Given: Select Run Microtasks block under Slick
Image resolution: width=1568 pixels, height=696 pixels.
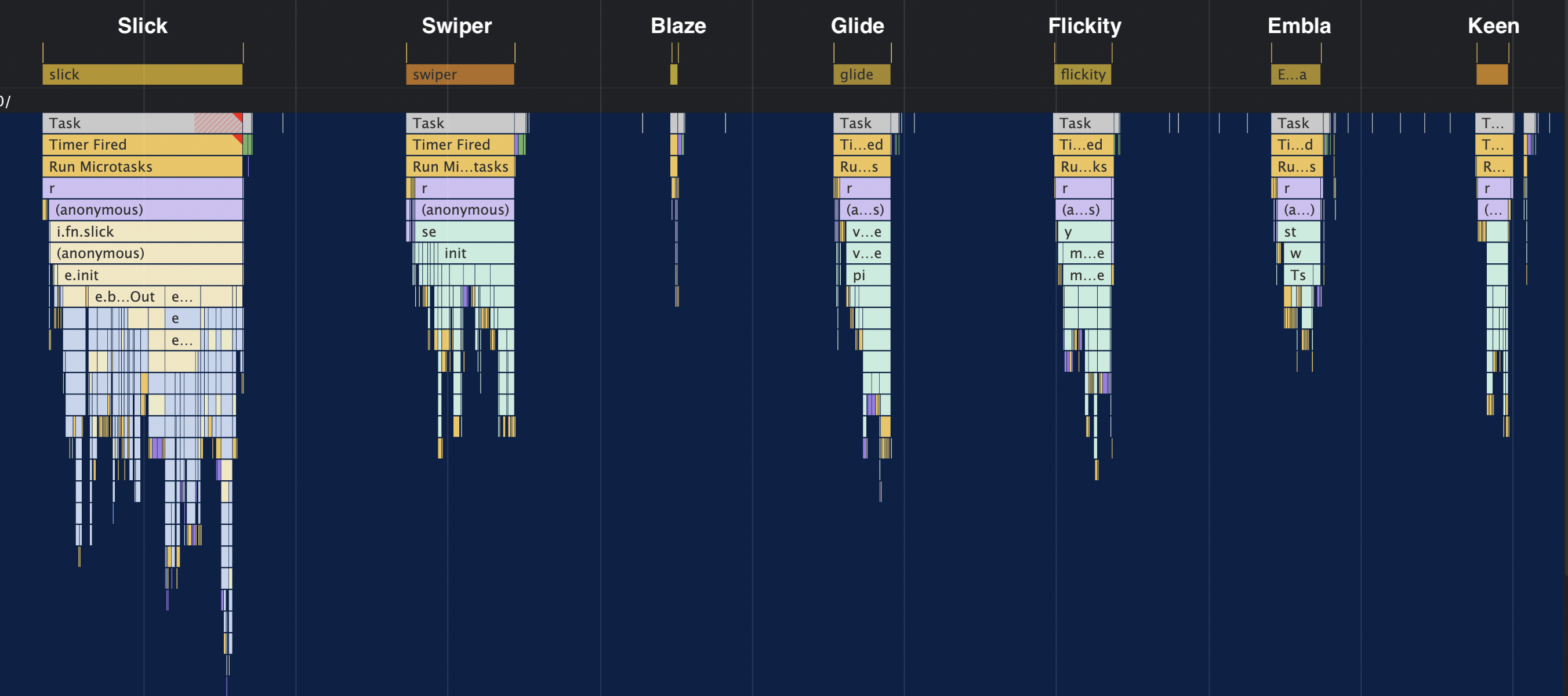Looking at the screenshot, I should point(142,166).
